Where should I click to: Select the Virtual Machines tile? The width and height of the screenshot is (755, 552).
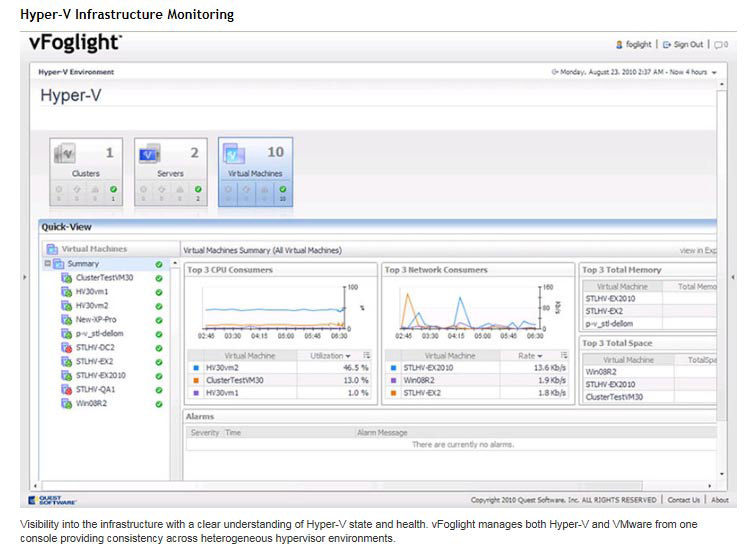255,172
